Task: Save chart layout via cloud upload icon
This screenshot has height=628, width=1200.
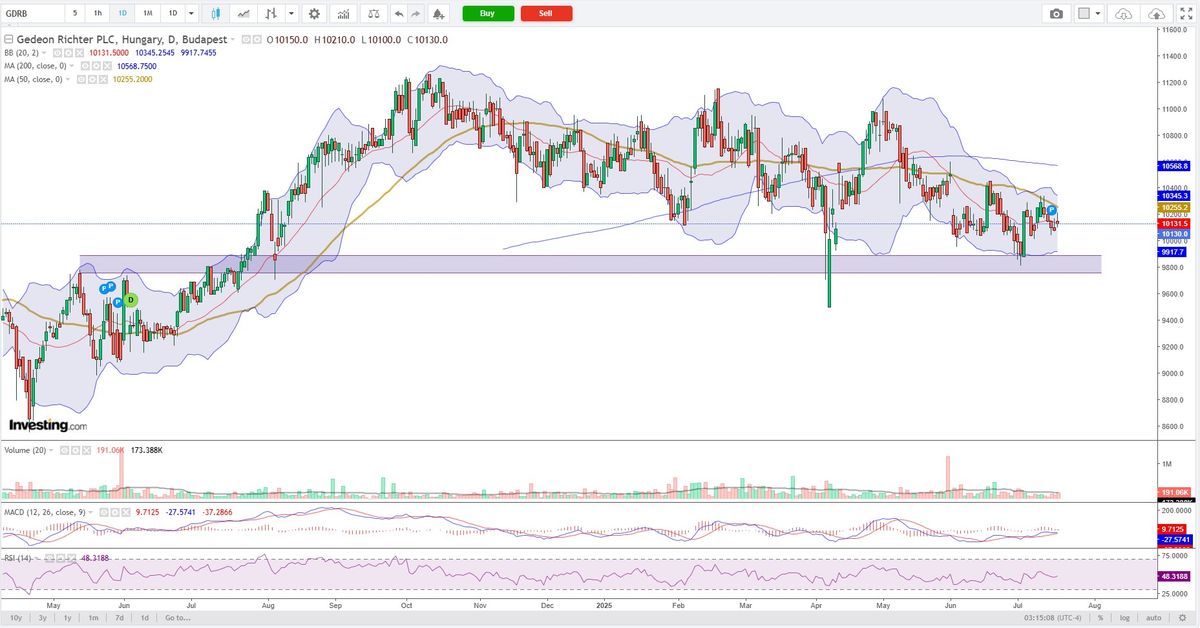Action: 1157,14
